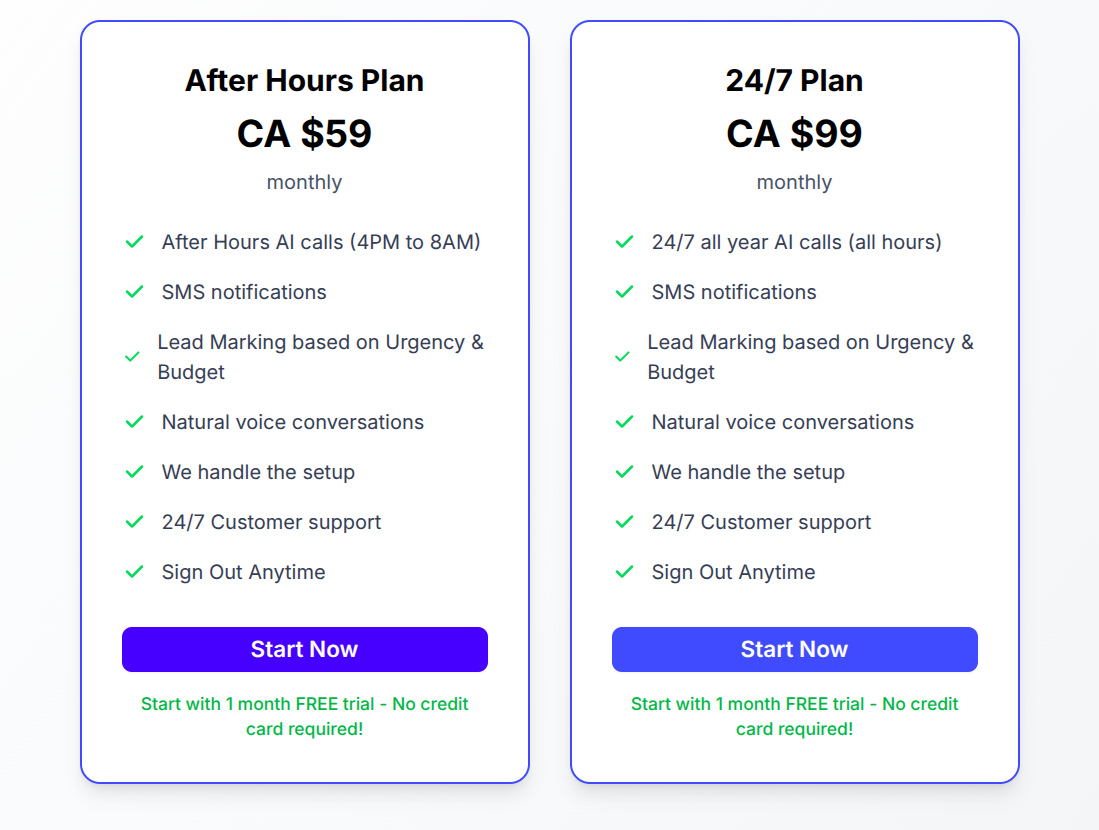Click We handle the setup checkmark in 24/7 Plan
Screen dimensions: 1099x830
coord(624,472)
